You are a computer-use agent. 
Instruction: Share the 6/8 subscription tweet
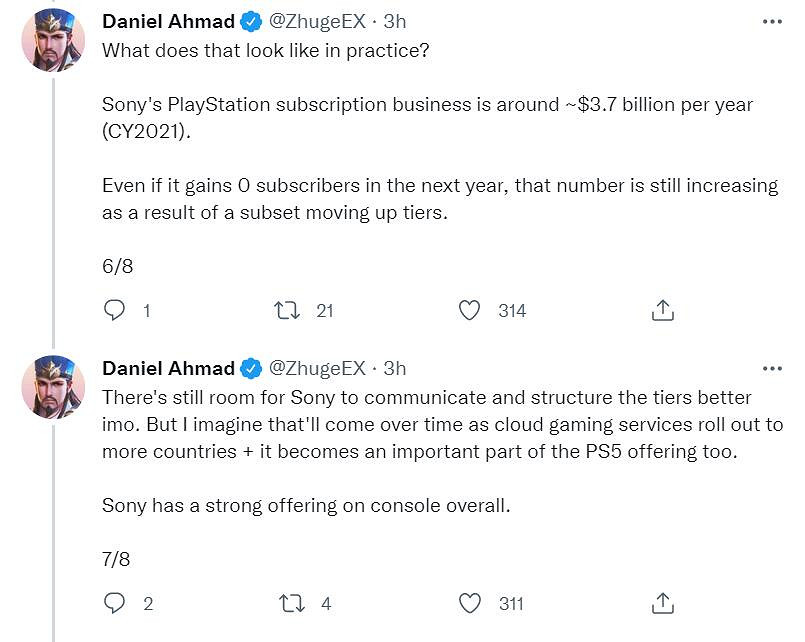pyautogui.click(x=662, y=311)
